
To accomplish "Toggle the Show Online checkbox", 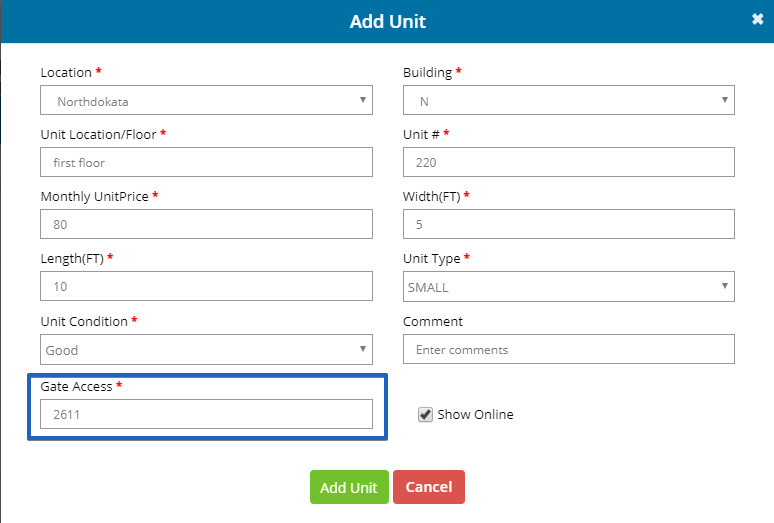I will pyautogui.click(x=425, y=414).
